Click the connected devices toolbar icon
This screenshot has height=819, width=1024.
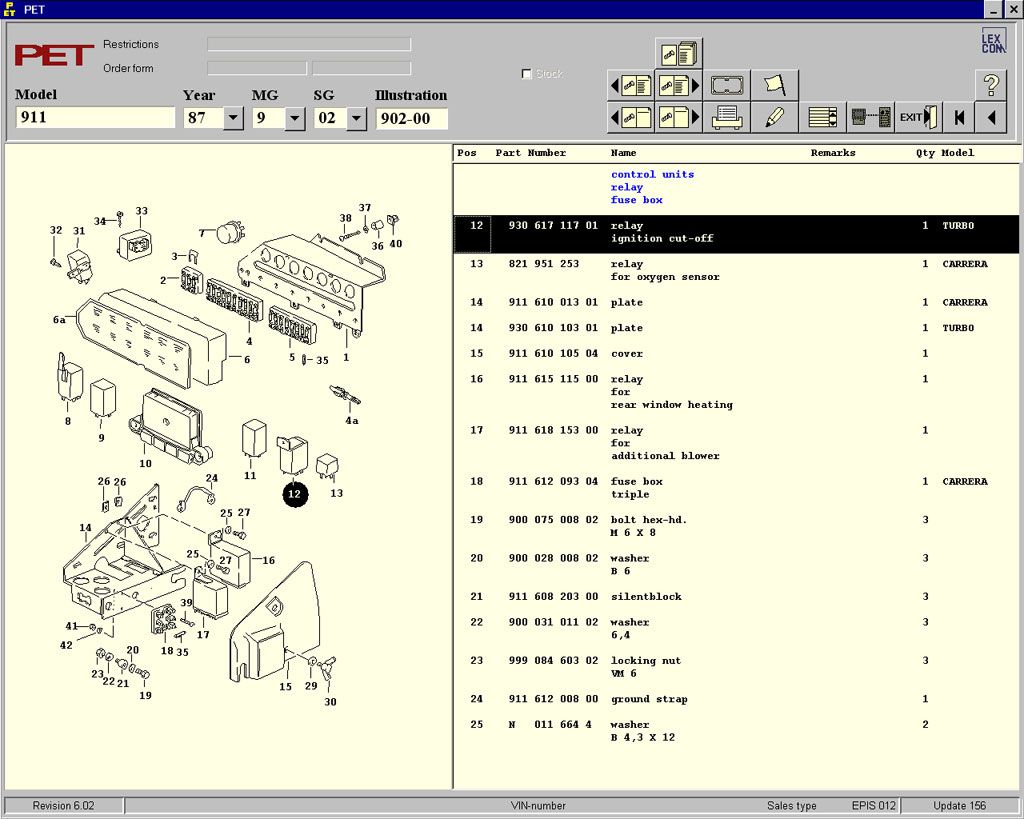(870, 117)
